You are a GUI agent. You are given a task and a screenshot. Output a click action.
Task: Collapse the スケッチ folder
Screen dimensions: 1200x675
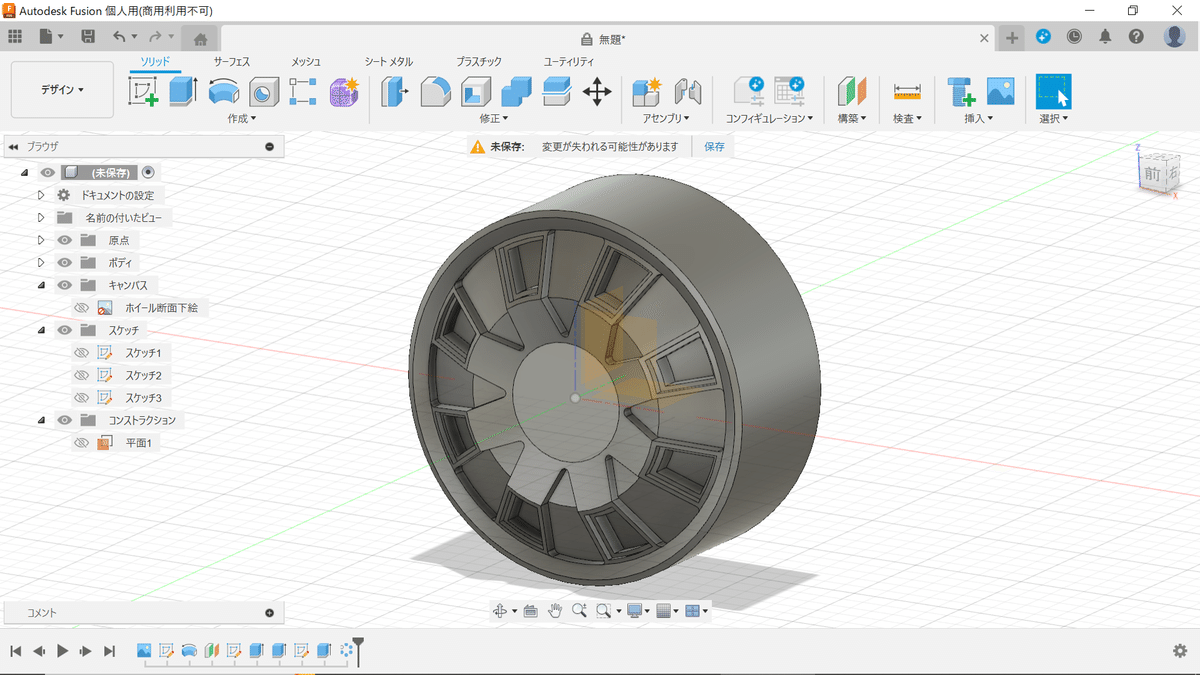[41, 330]
